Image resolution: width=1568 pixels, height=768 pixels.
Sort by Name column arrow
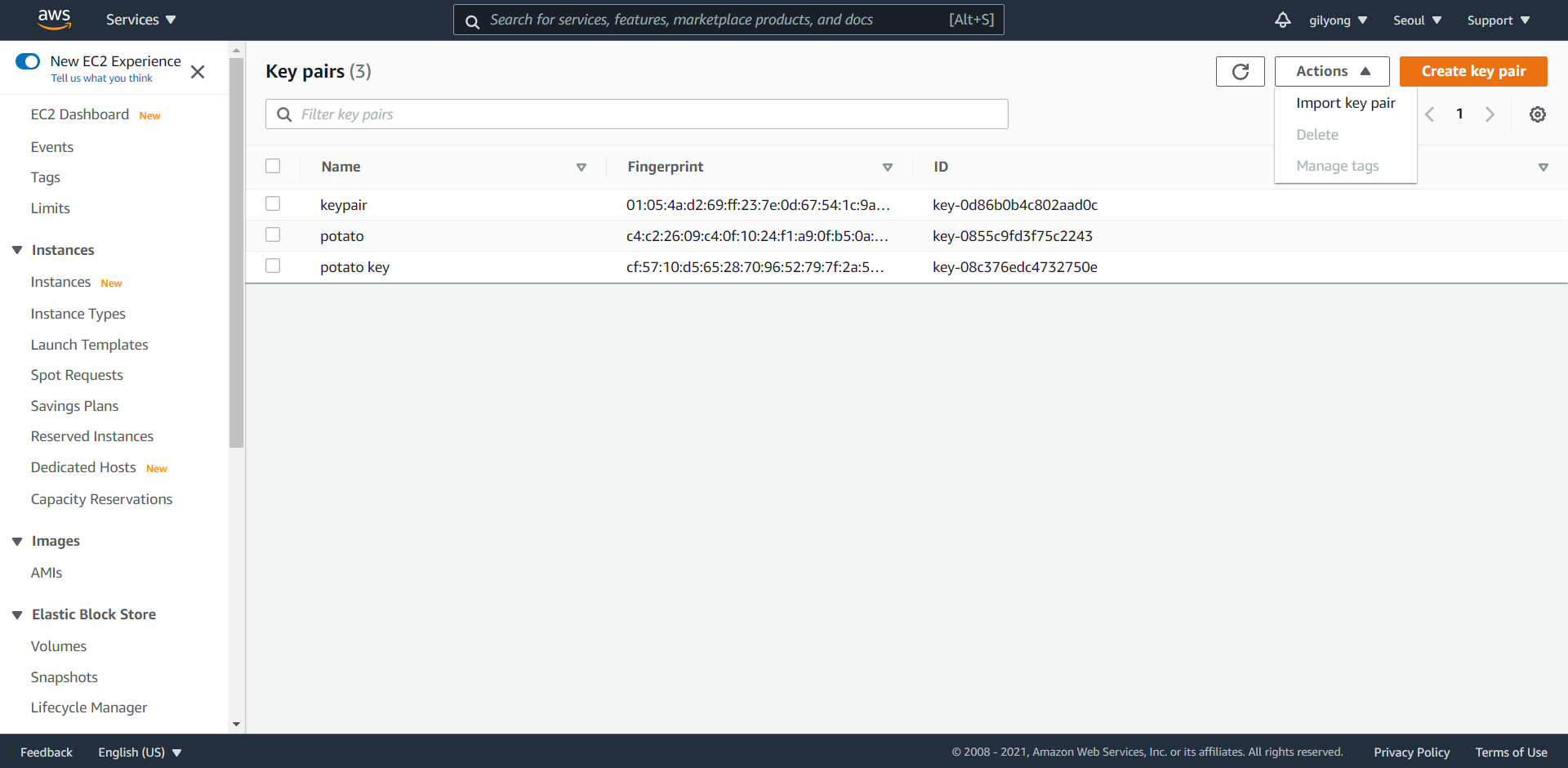(x=581, y=167)
